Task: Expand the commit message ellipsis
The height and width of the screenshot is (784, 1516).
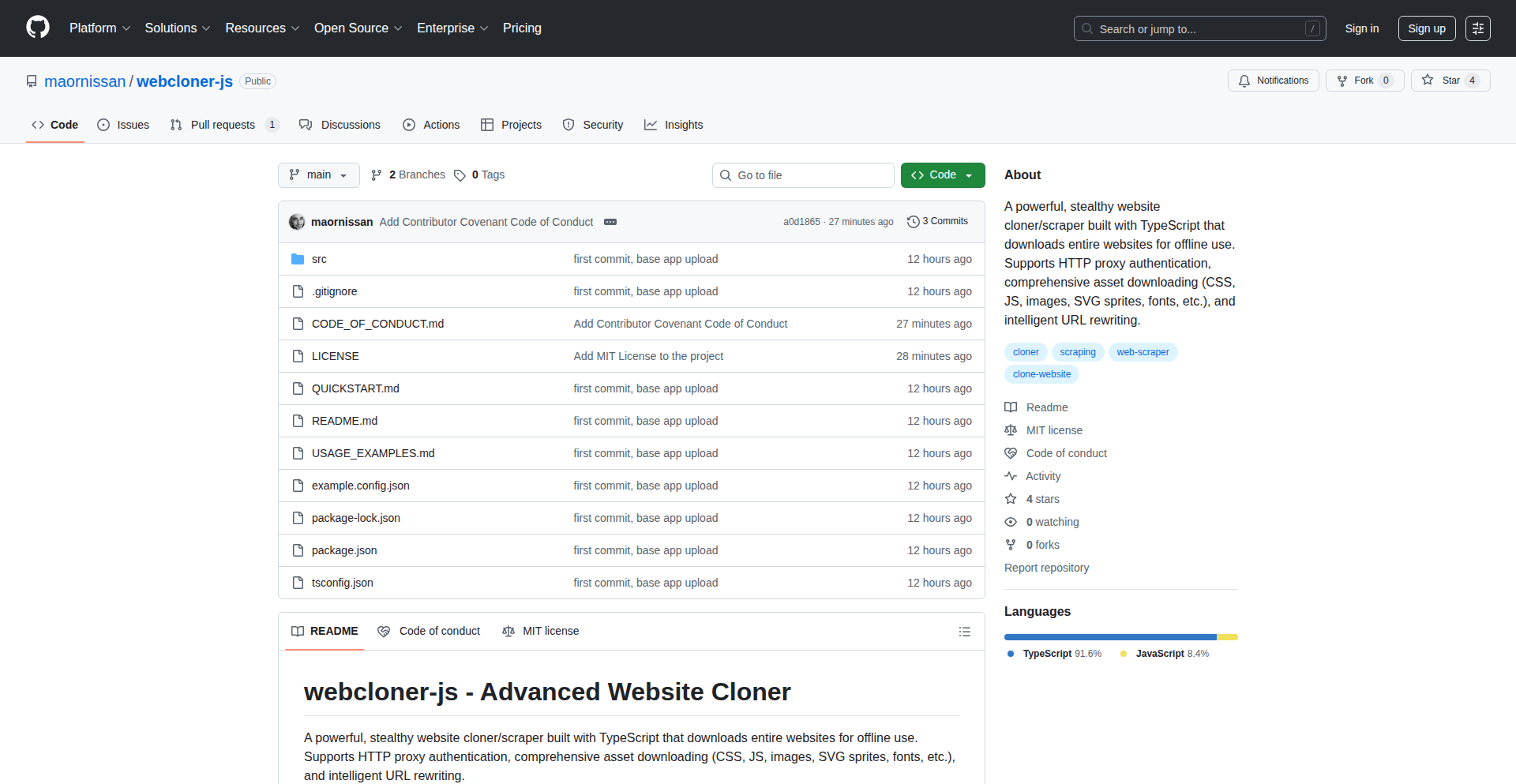Action: pyautogui.click(x=610, y=222)
